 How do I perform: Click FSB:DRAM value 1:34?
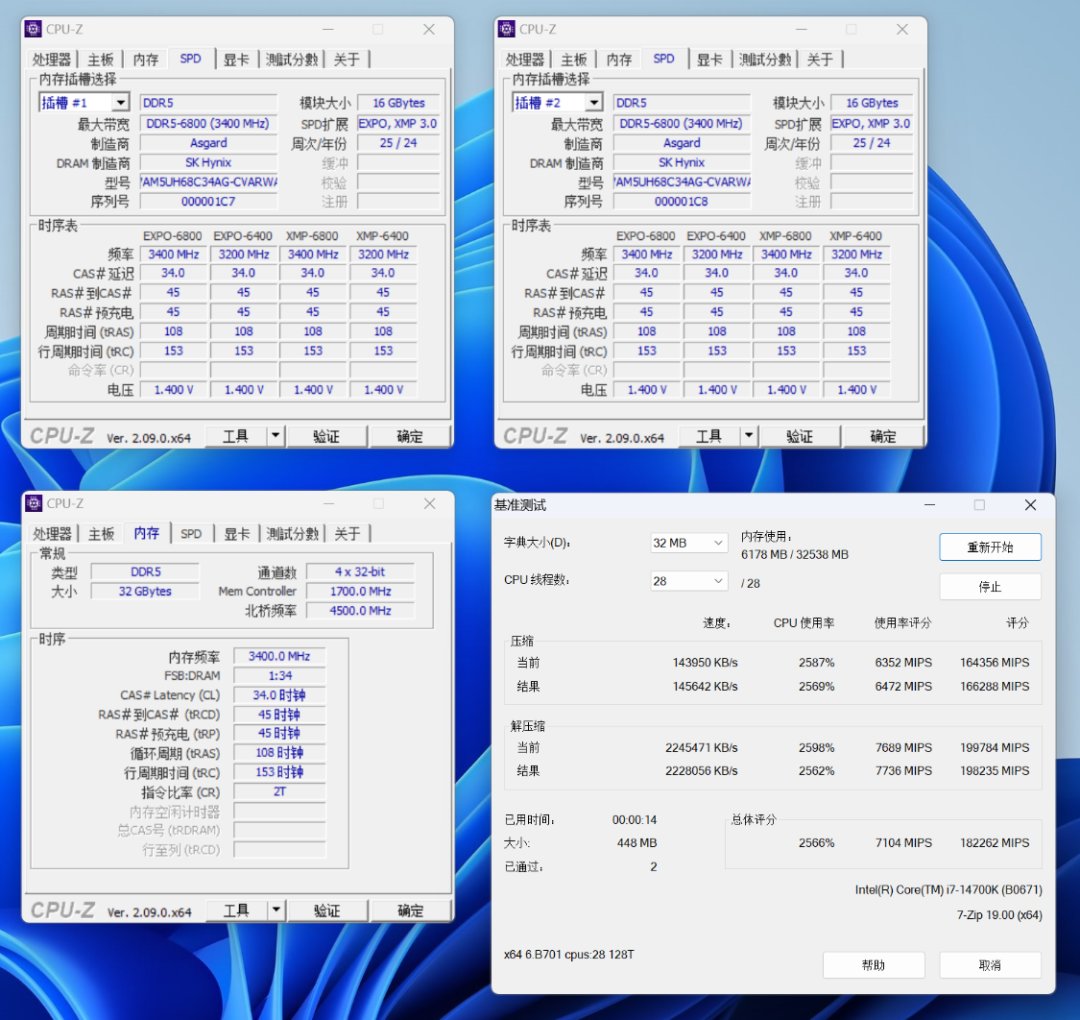[x=279, y=675]
